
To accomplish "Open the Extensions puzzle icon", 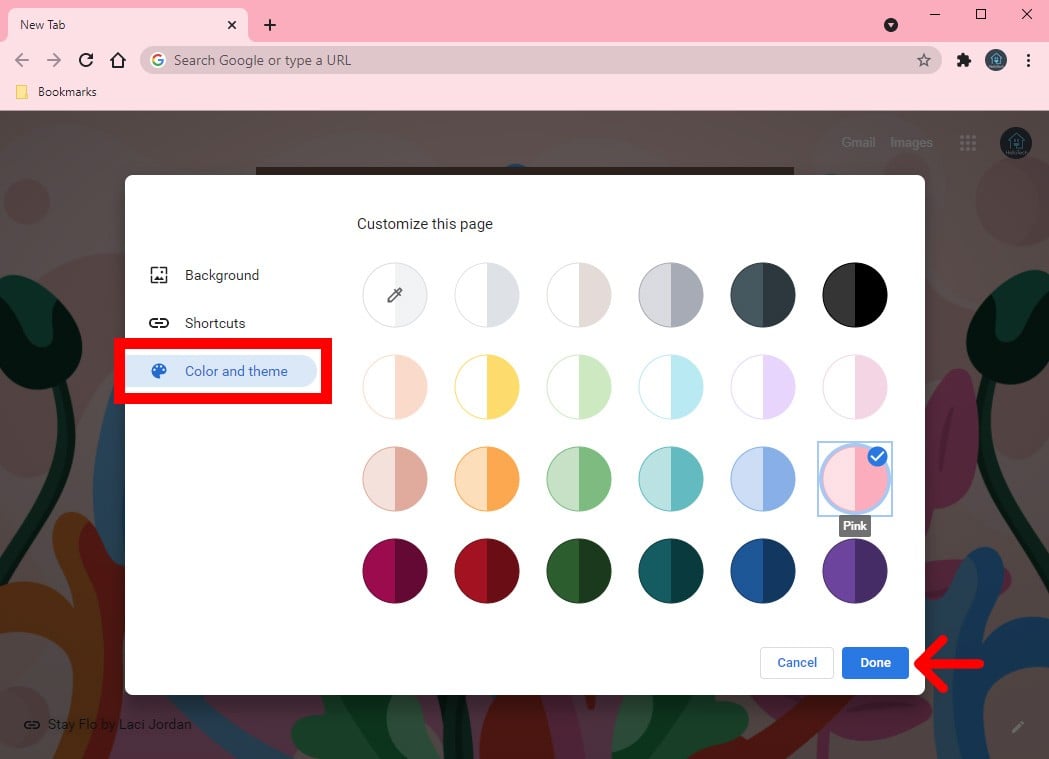I will point(963,60).
